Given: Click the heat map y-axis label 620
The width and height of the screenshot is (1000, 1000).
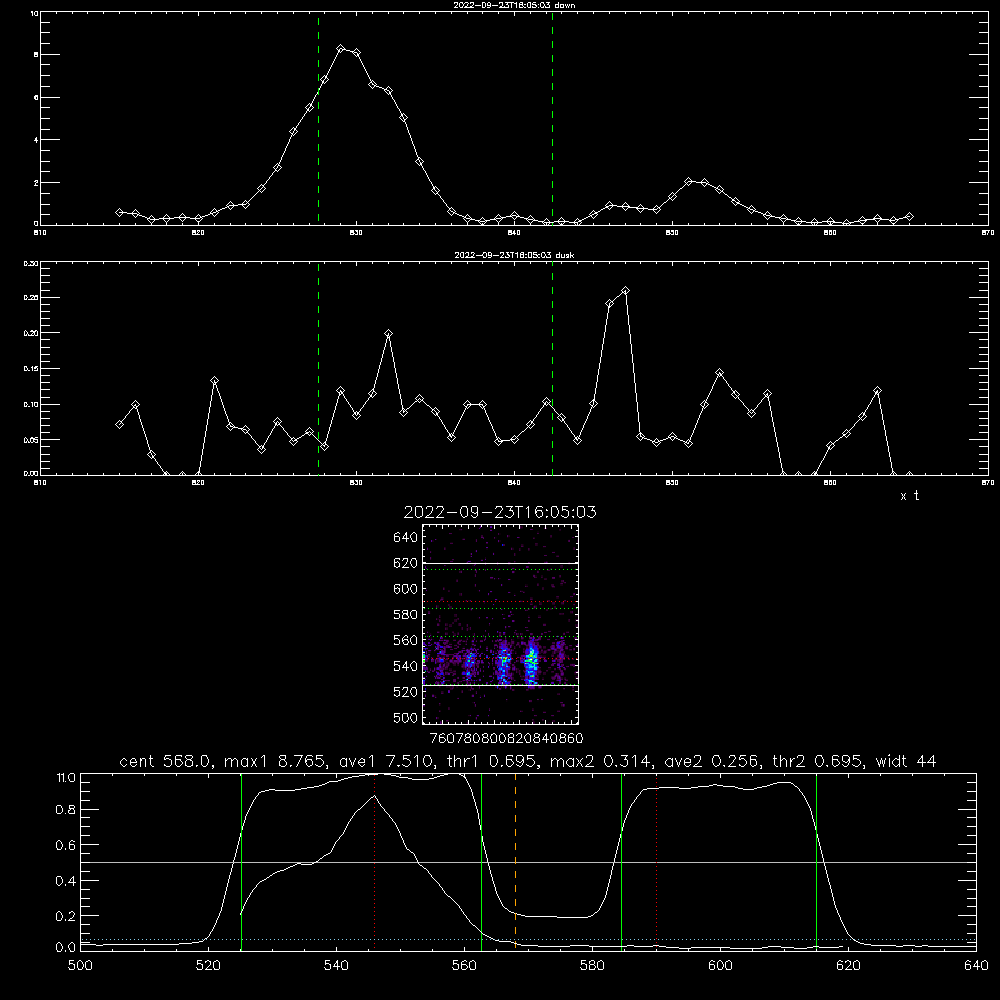Looking at the screenshot, I should [x=406, y=563].
